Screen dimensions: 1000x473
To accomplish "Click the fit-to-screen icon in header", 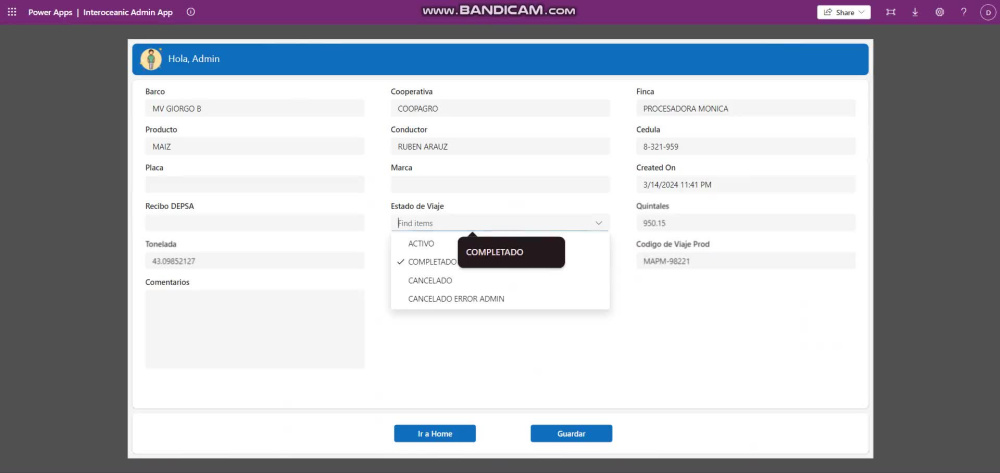I will tap(891, 12).
